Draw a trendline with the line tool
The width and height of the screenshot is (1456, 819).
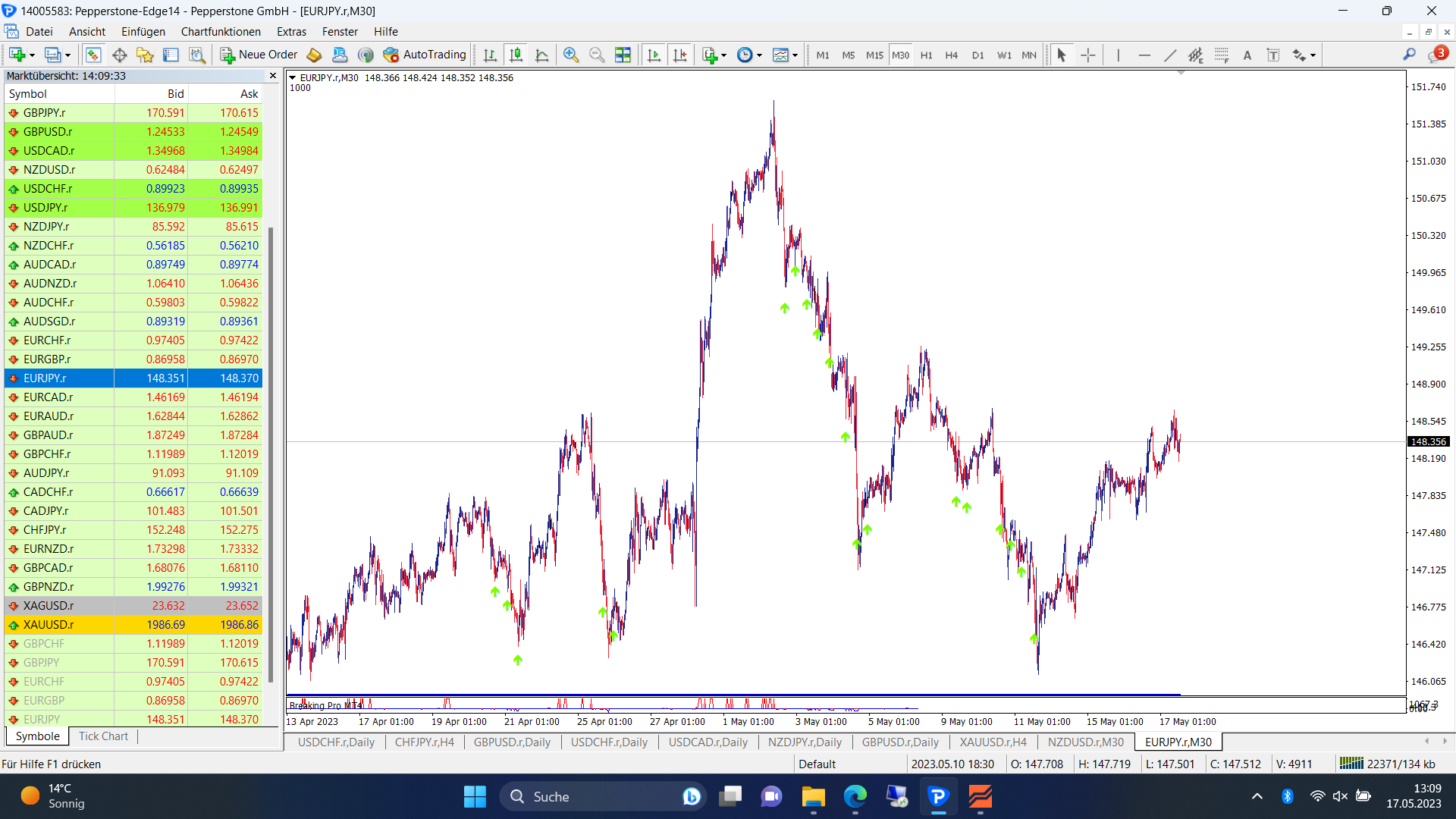pos(1170,55)
